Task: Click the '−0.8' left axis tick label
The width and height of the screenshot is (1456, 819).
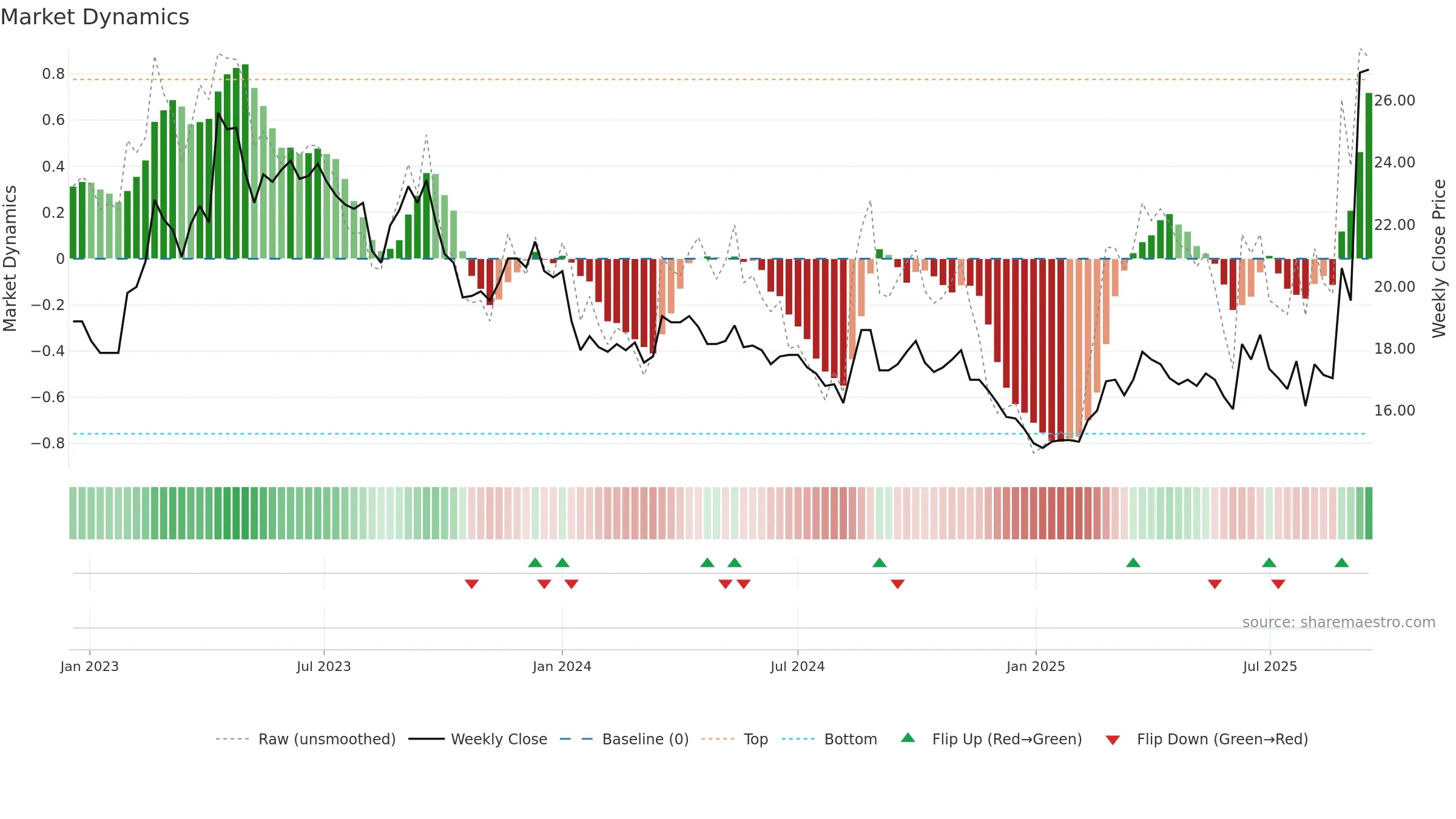Action: [48, 443]
